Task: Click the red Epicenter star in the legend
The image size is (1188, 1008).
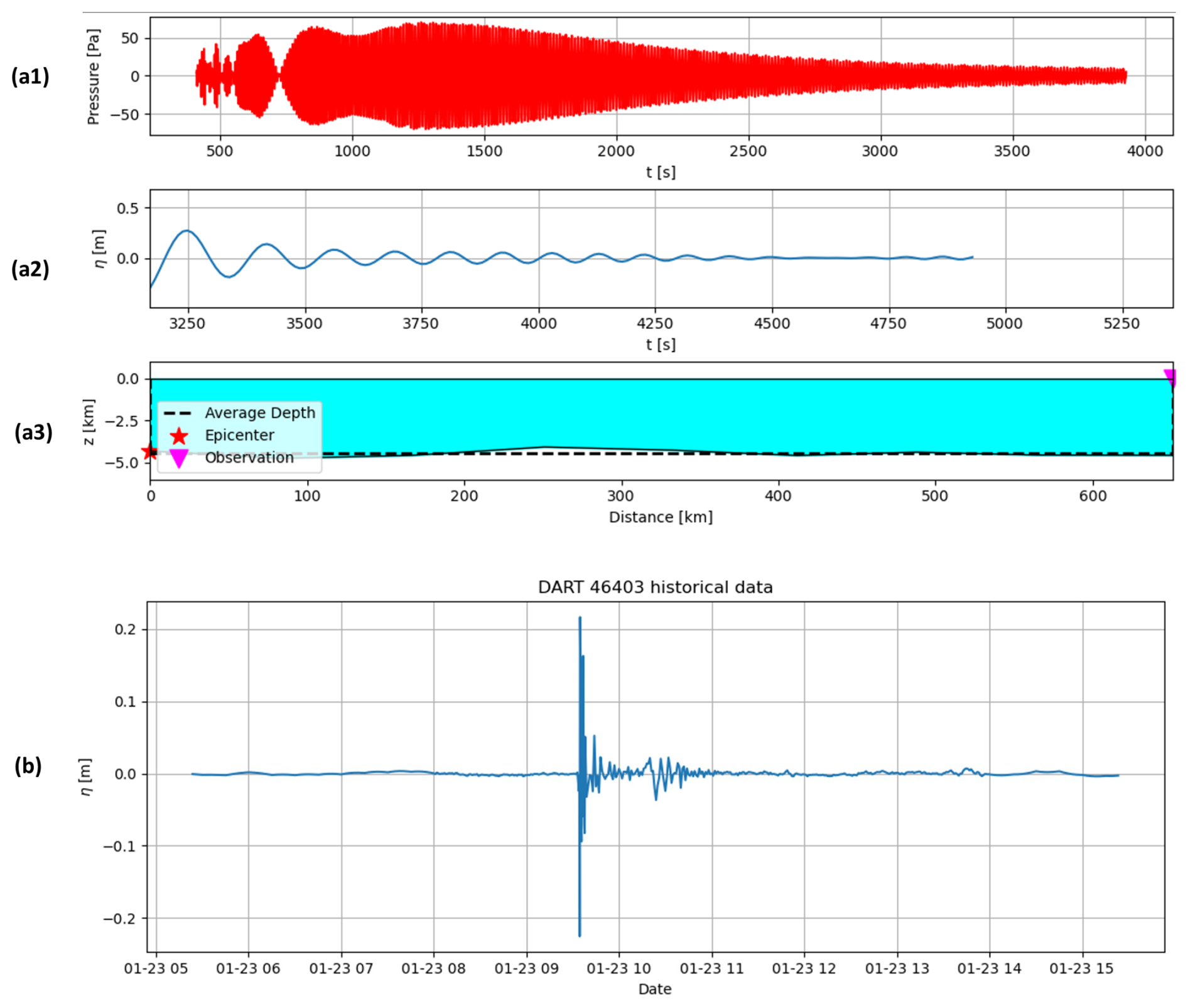Action: pyautogui.click(x=179, y=436)
